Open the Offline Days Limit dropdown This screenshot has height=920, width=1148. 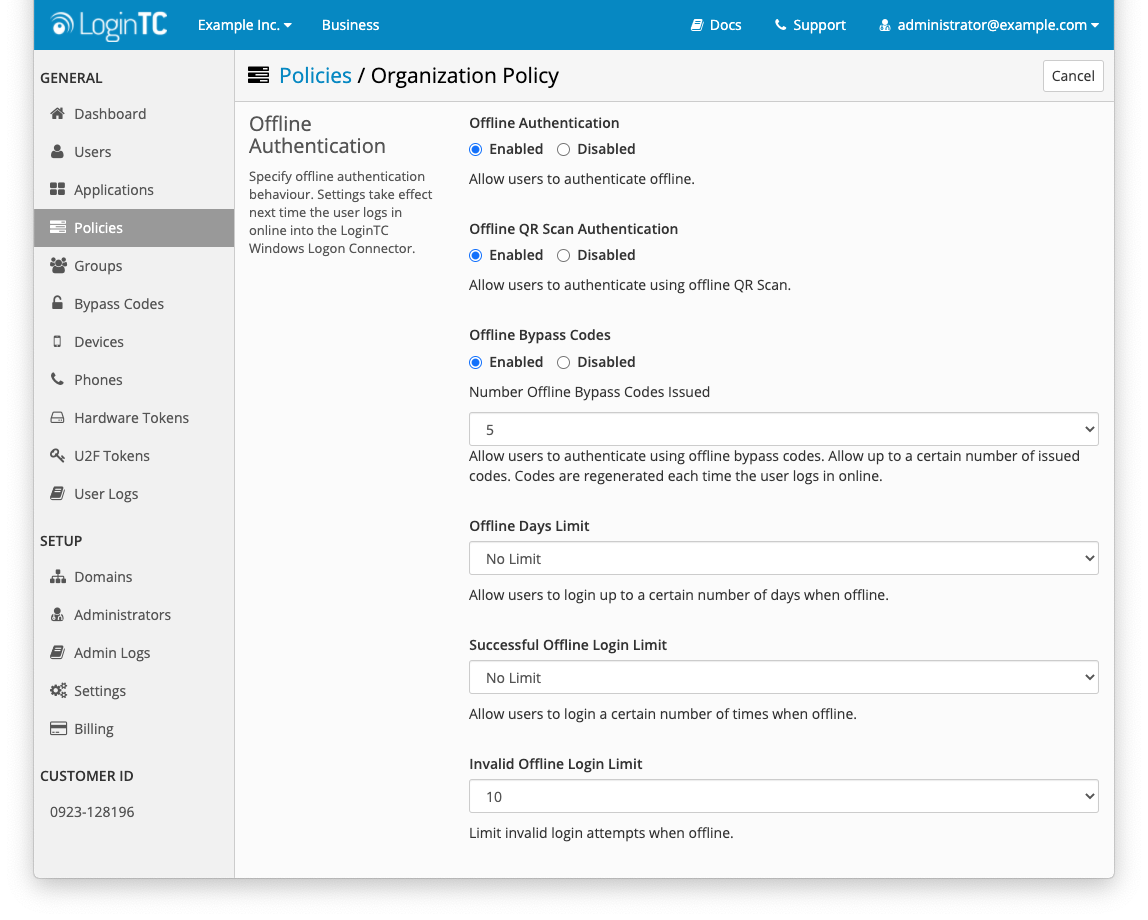(783, 558)
